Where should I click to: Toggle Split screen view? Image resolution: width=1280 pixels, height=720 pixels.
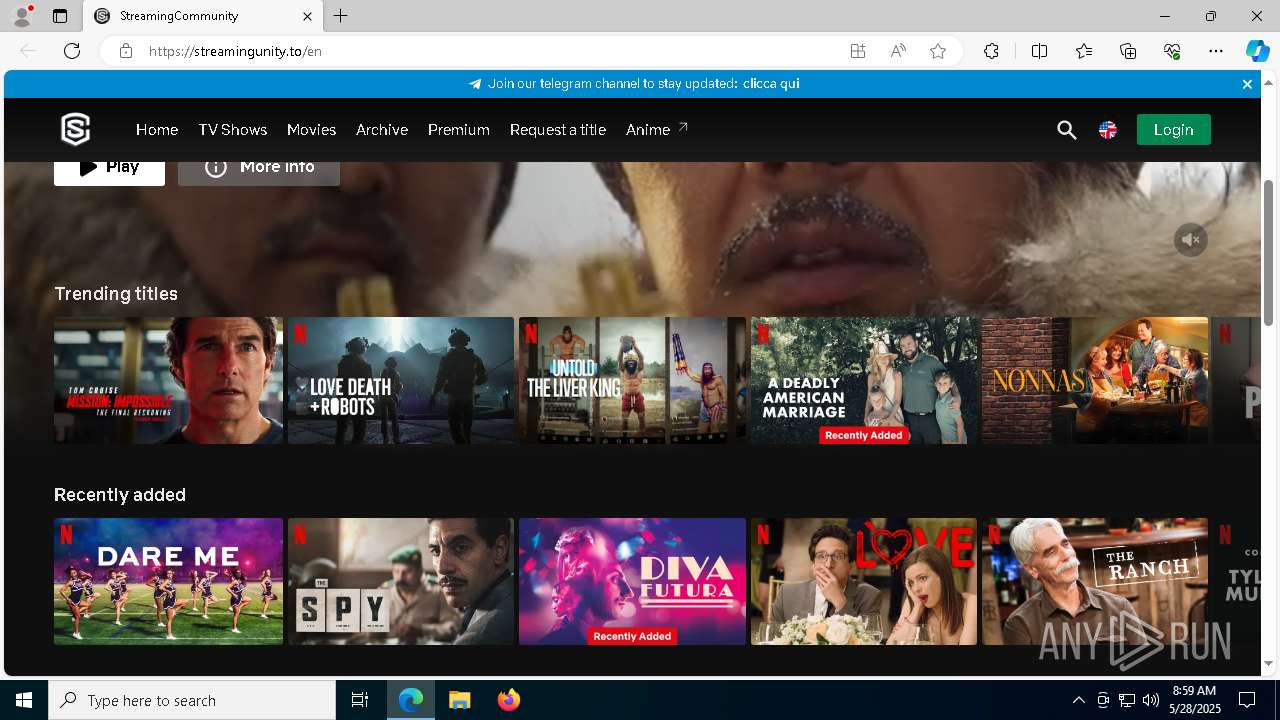point(1039,51)
